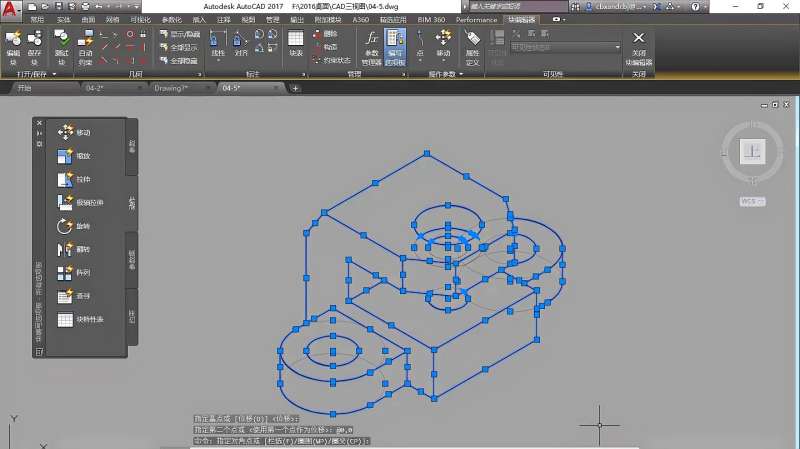Select the Move action in the palette
Viewport: 800px width, 449px height.
74,132
